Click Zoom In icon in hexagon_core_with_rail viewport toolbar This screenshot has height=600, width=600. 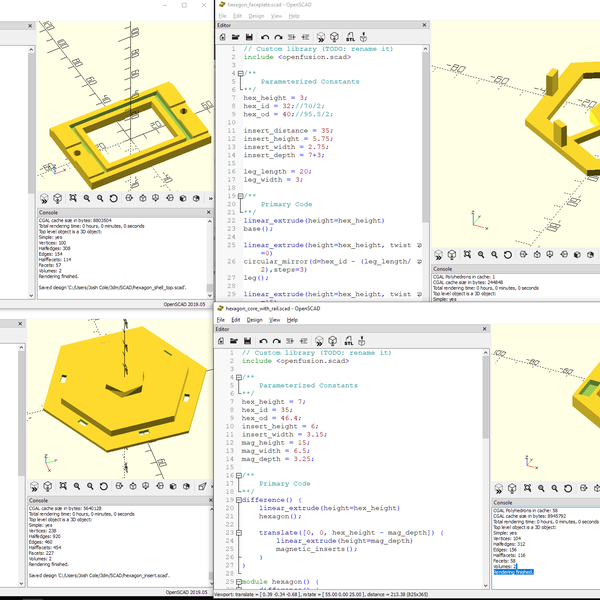pyautogui.click(x=541, y=488)
